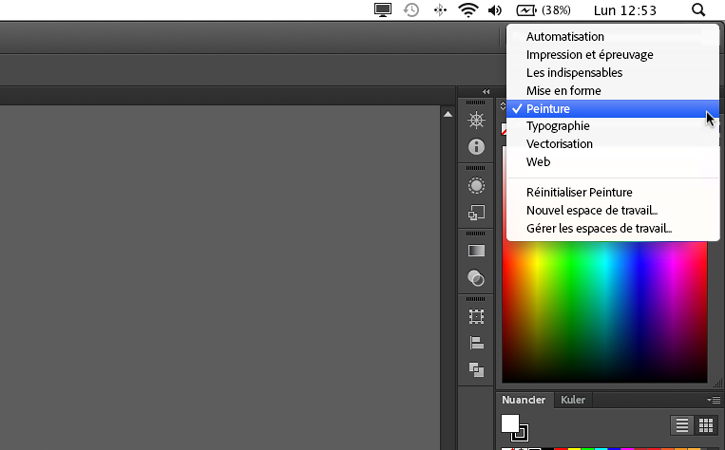Pick a color from the spectrum ramp

coord(605,312)
